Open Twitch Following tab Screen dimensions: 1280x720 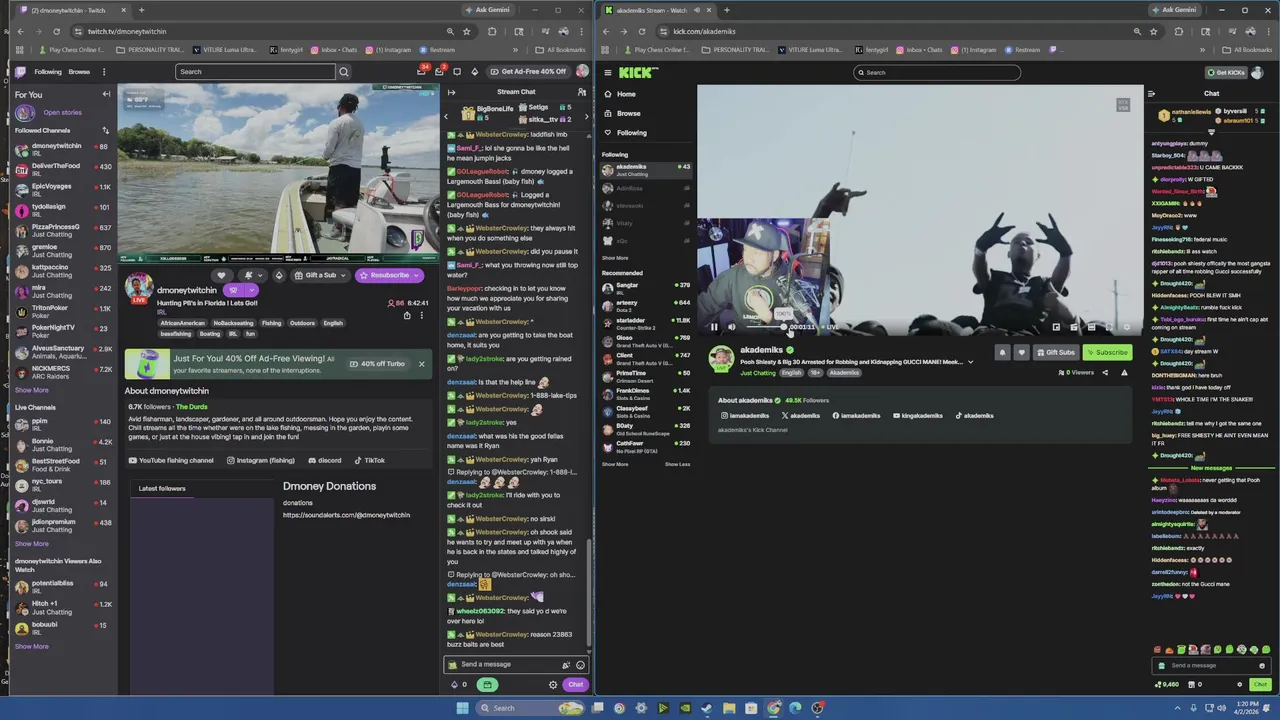pyautogui.click(x=48, y=72)
